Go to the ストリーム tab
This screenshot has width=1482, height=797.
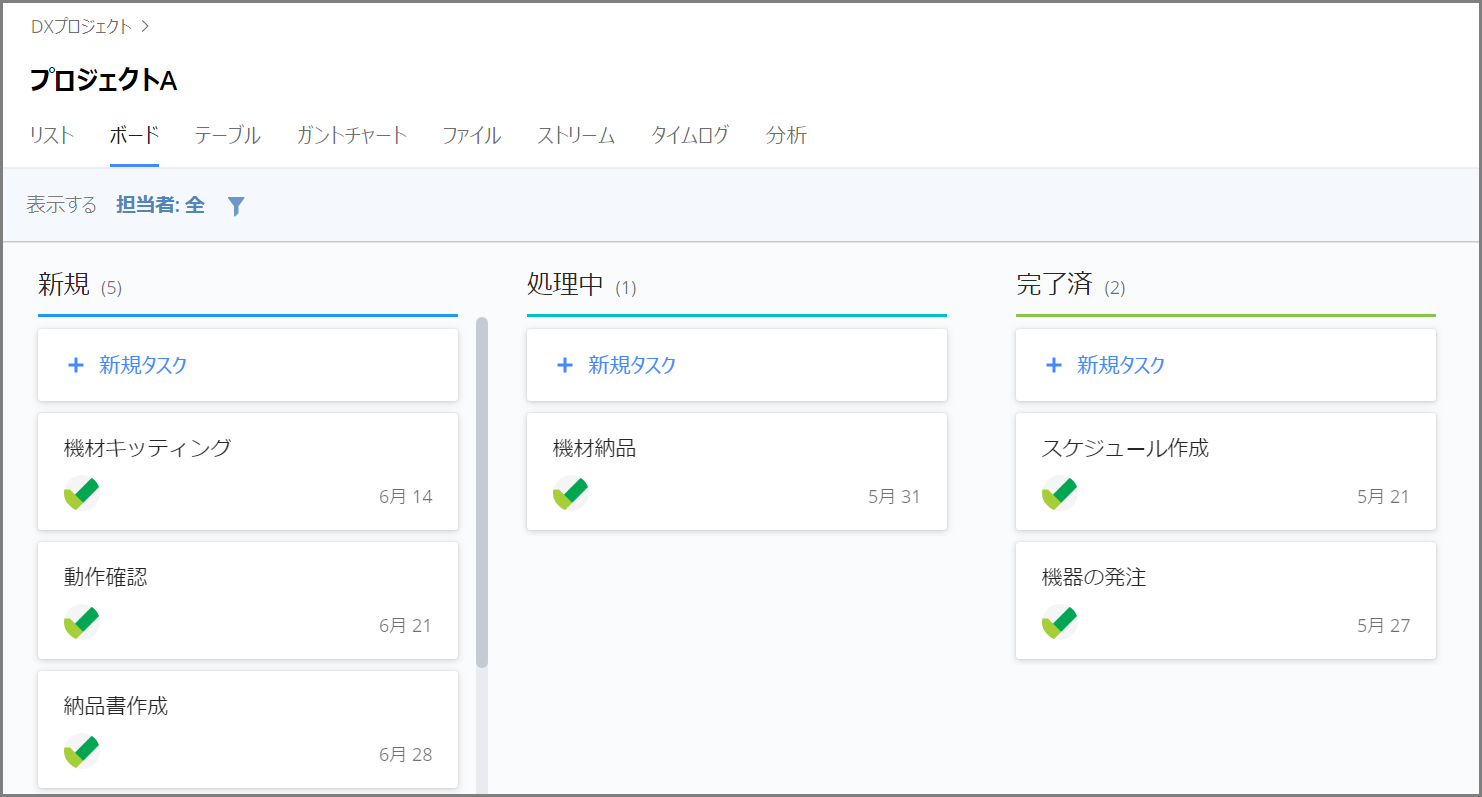(x=576, y=135)
